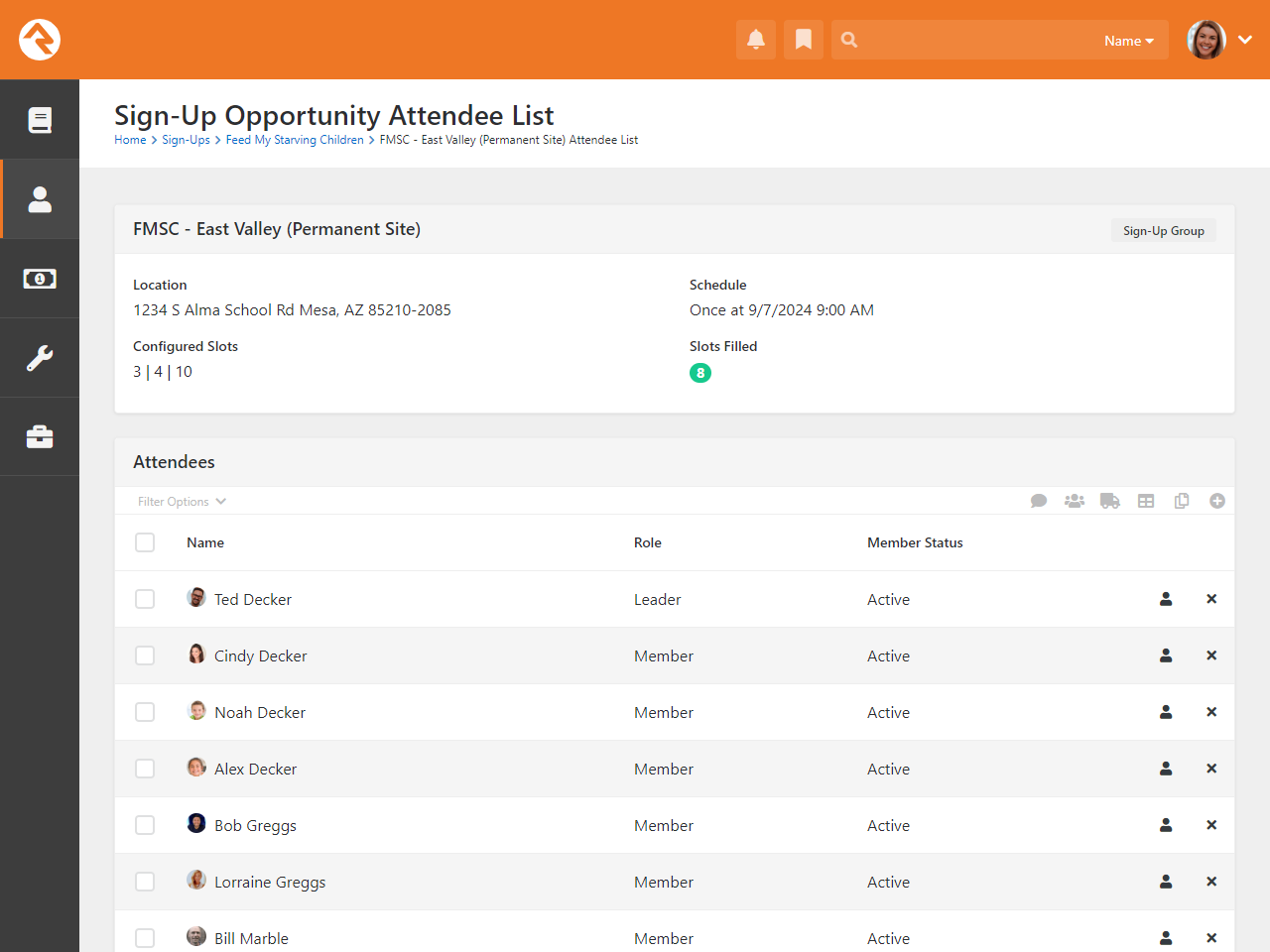Sort by the Member Status column header
This screenshot has width=1270, height=952.
(x=915, y=542)
